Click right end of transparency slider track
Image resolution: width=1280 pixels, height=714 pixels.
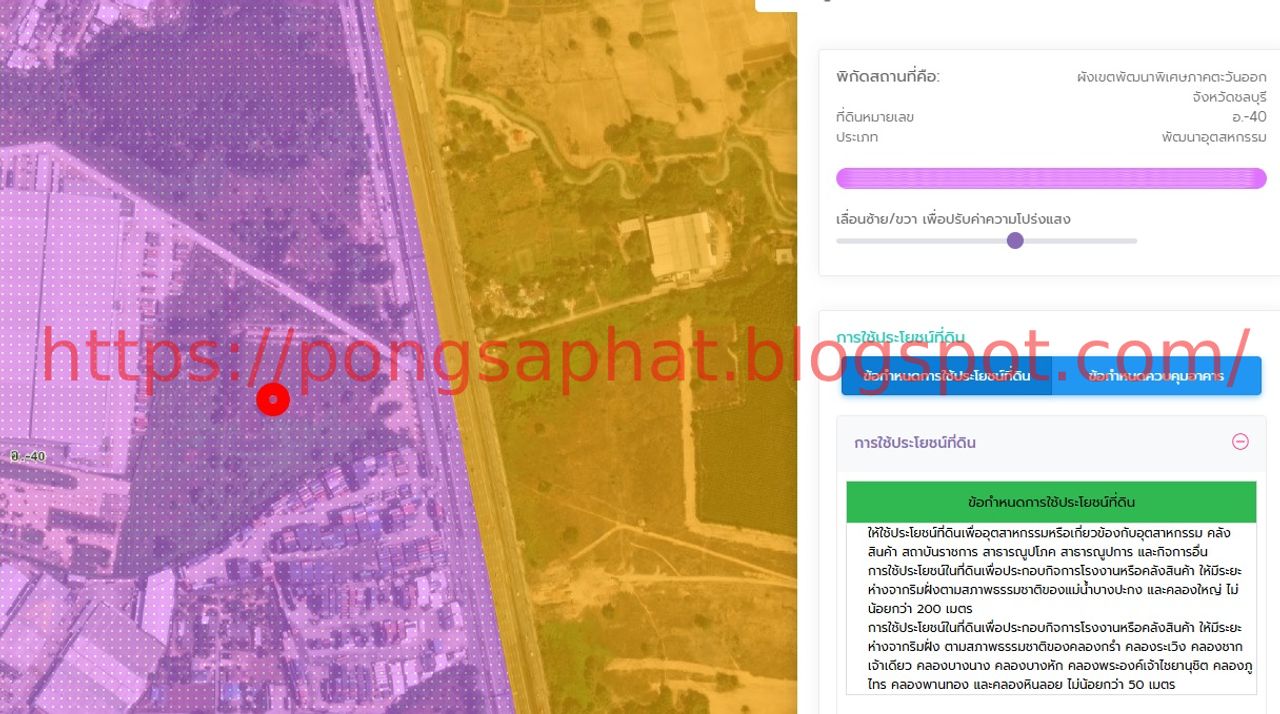pos(1132,240)
